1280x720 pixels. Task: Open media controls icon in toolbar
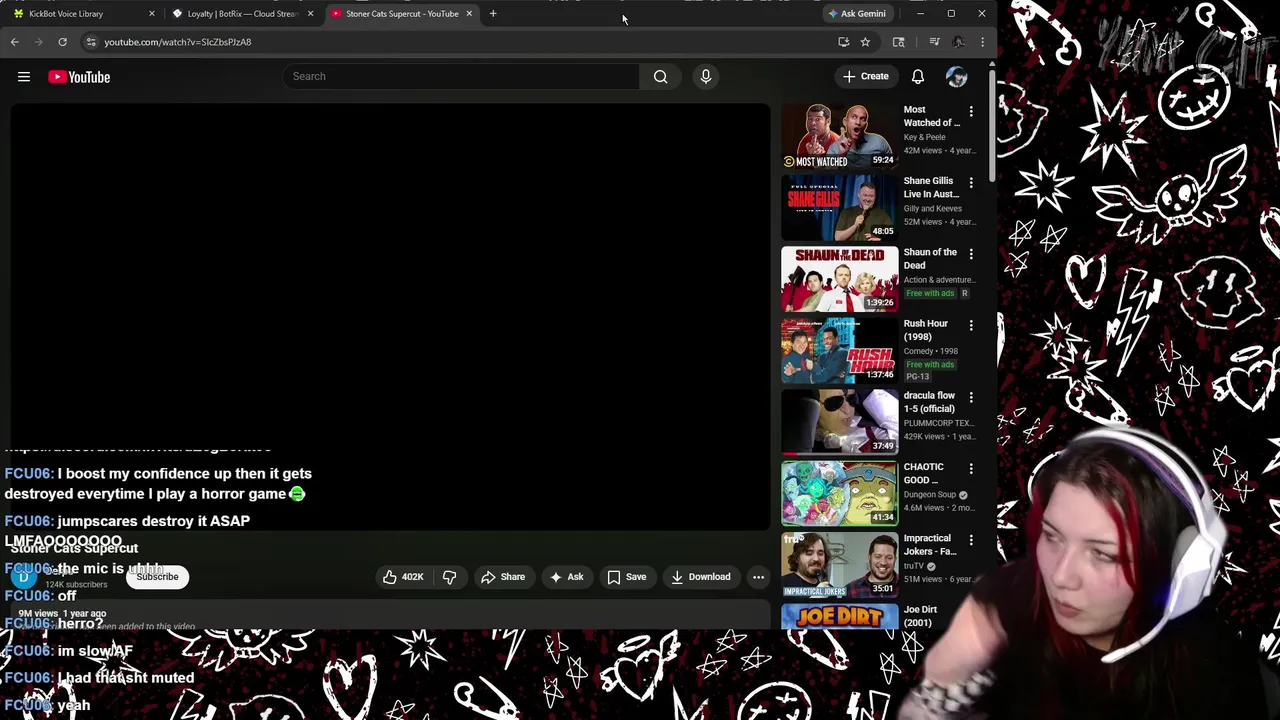934,42
